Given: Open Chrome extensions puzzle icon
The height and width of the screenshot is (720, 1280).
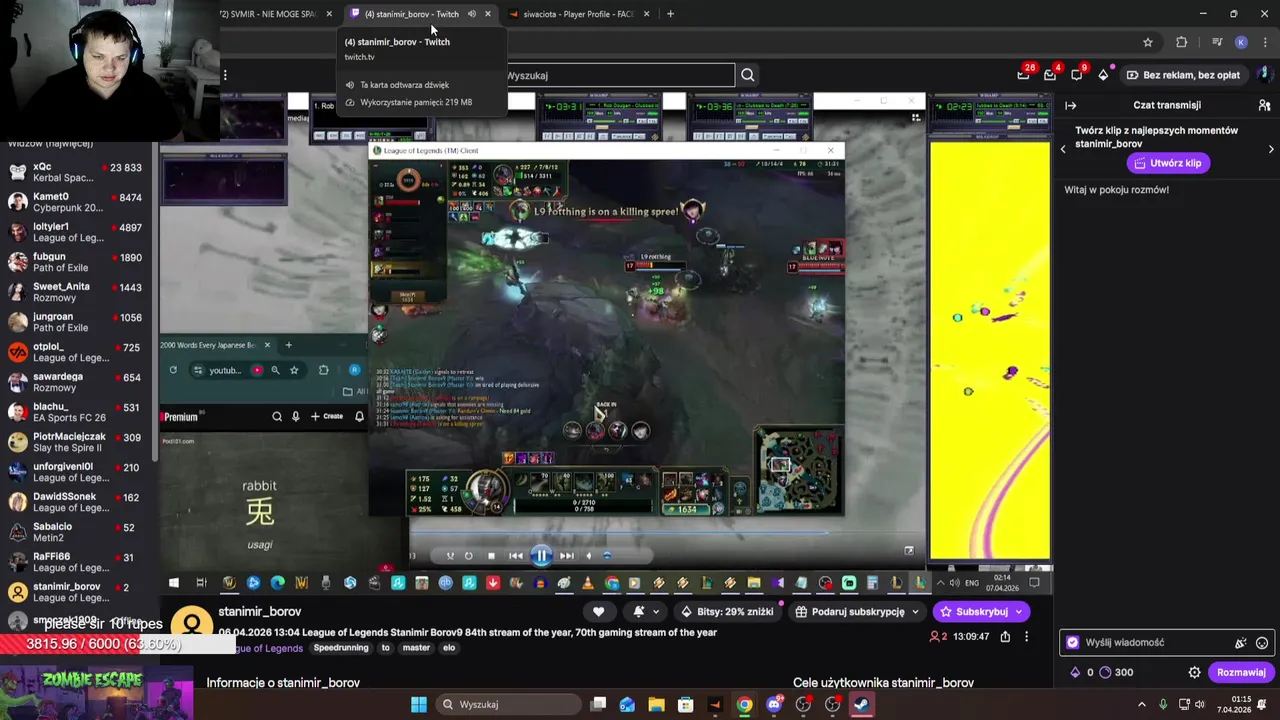Looking at the screenshot, I should coord(1181,42).
